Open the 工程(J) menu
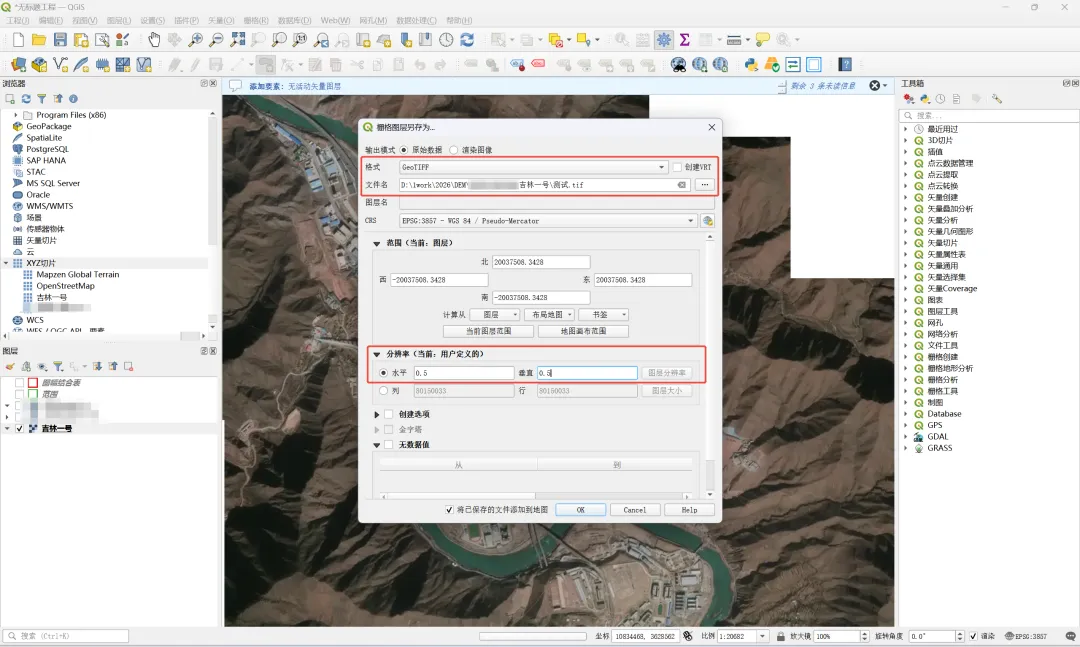1080x647 pixels. tap(18, 20)
